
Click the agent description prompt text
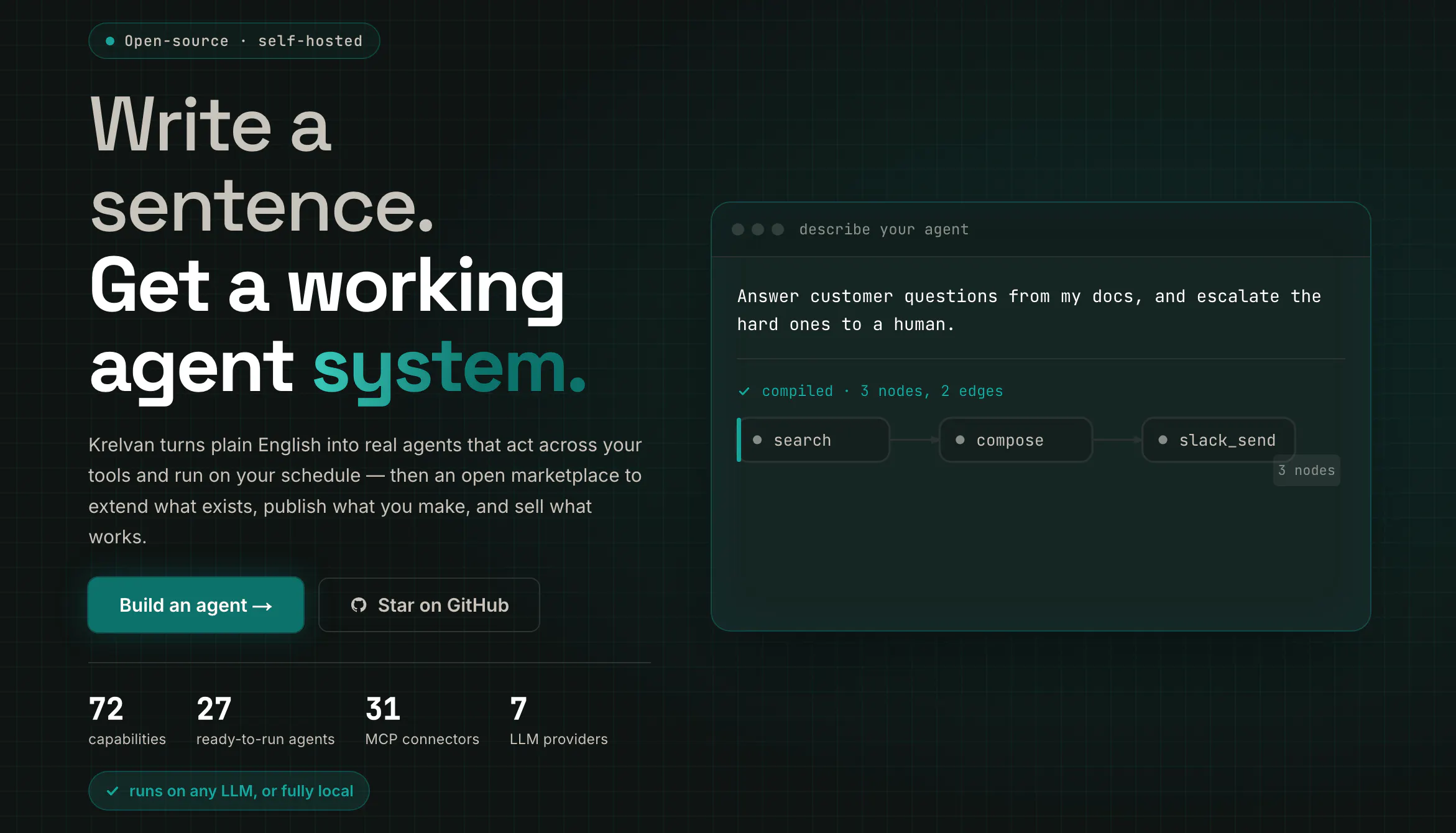[x=1029, y=310]
